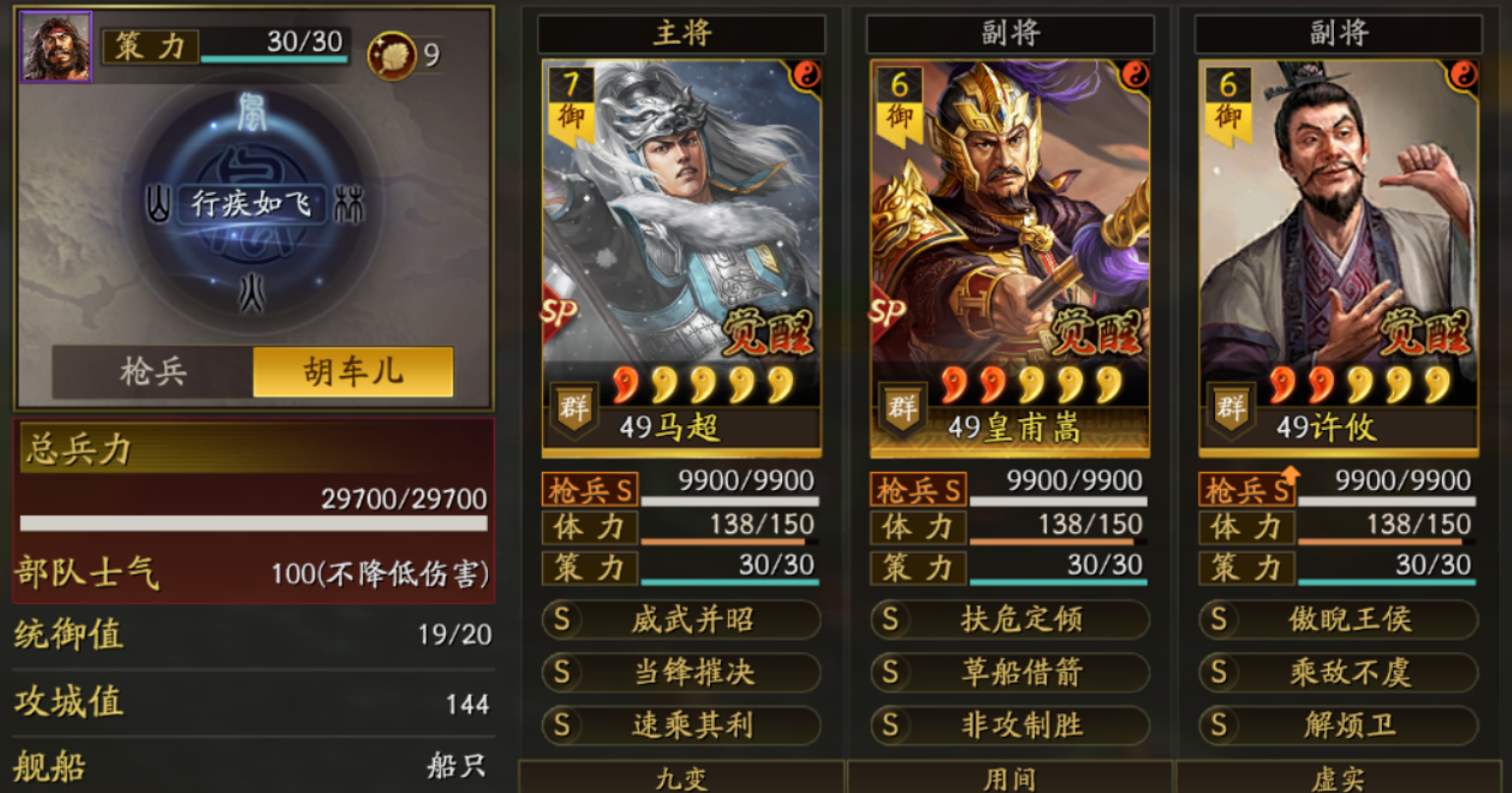The height and width of the screenshot is (793, 1512).
Task: Click SP badge on 马超 card
Action: [559, 315]
